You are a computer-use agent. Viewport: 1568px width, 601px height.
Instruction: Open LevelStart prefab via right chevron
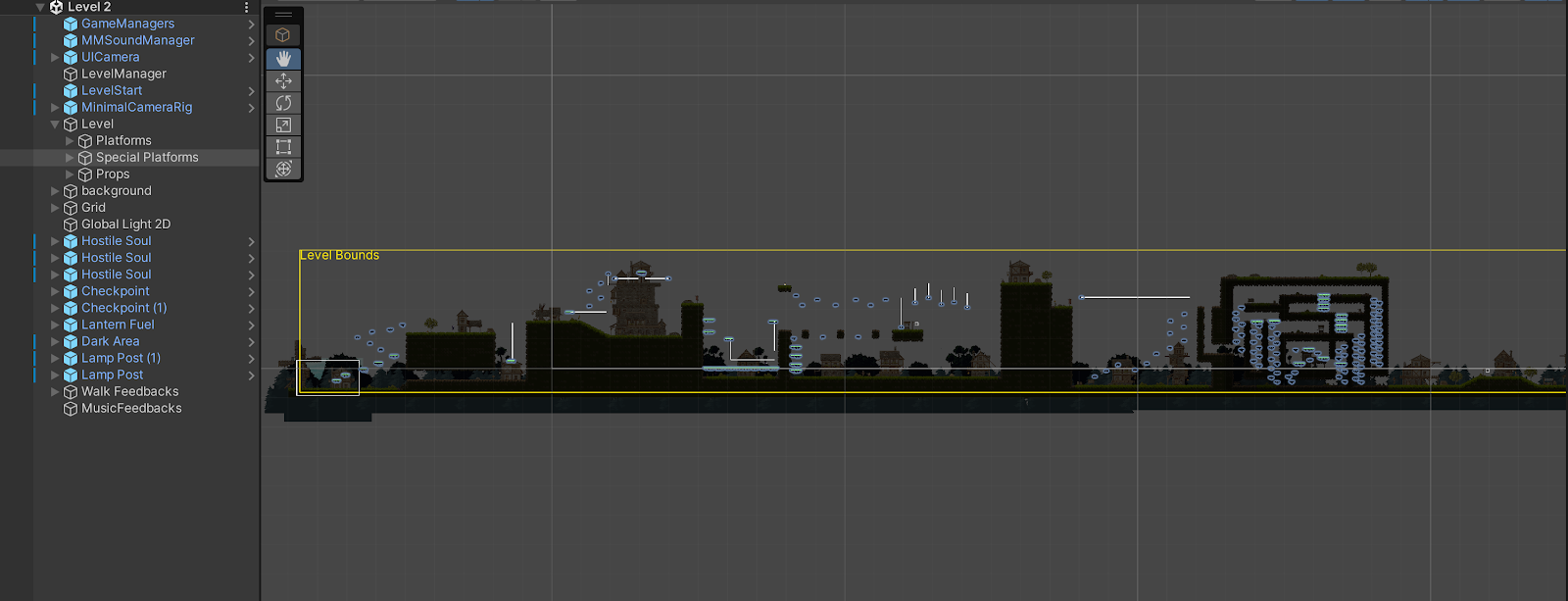tap(251, 90)
